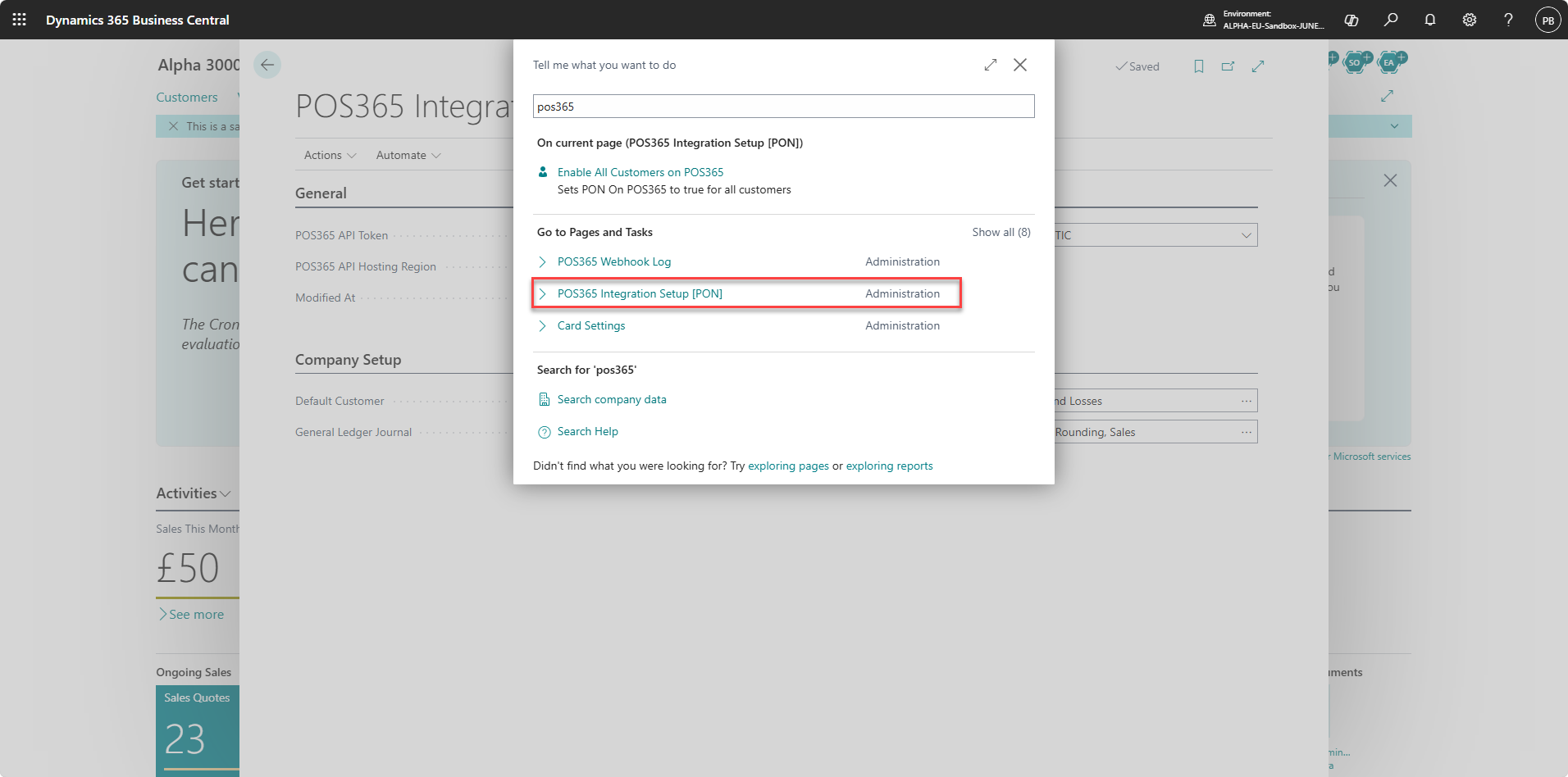Click the Dynamics 365 Business Central title

(138, 20)
